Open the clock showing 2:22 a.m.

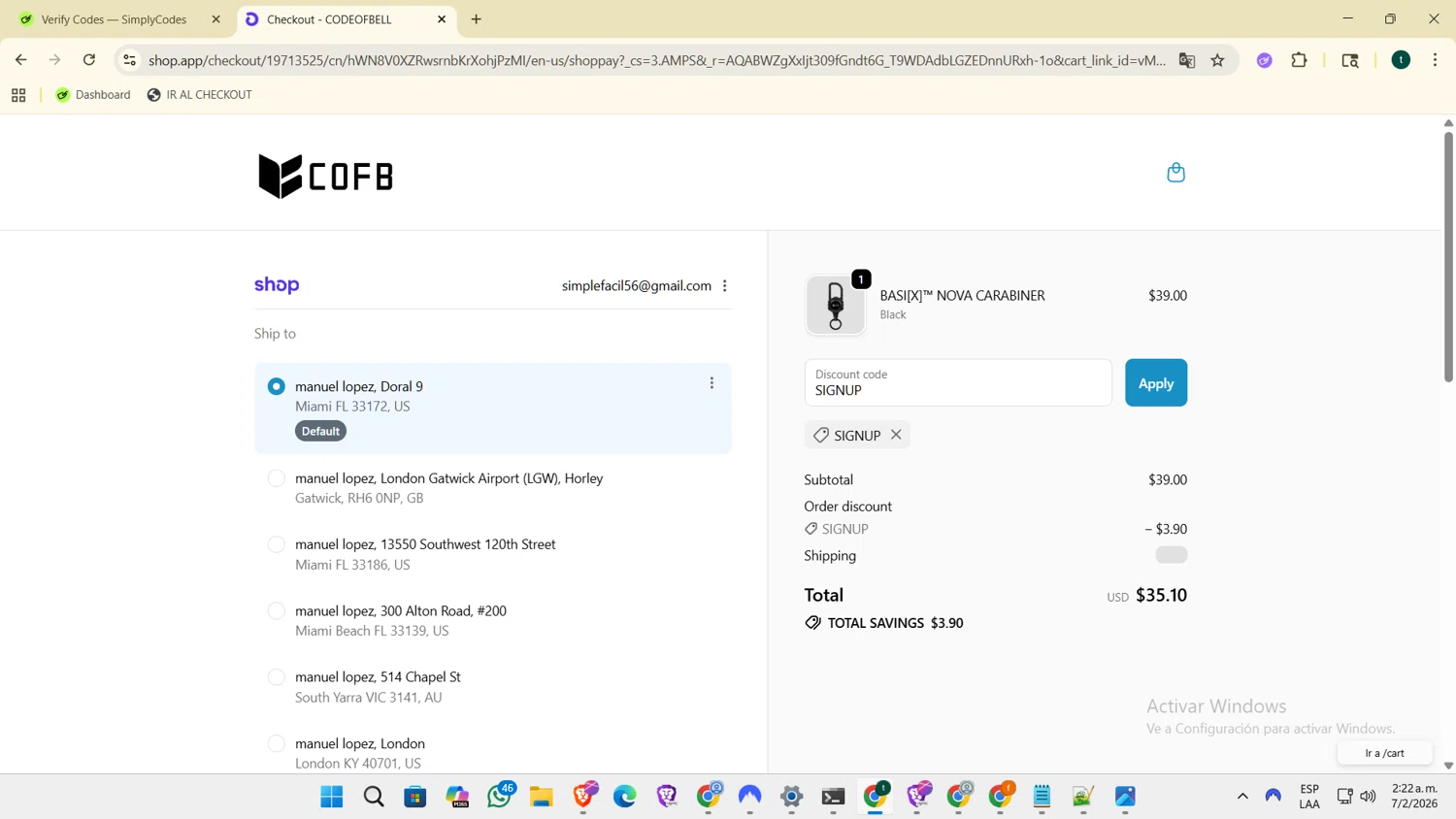tap(1414, 796)
